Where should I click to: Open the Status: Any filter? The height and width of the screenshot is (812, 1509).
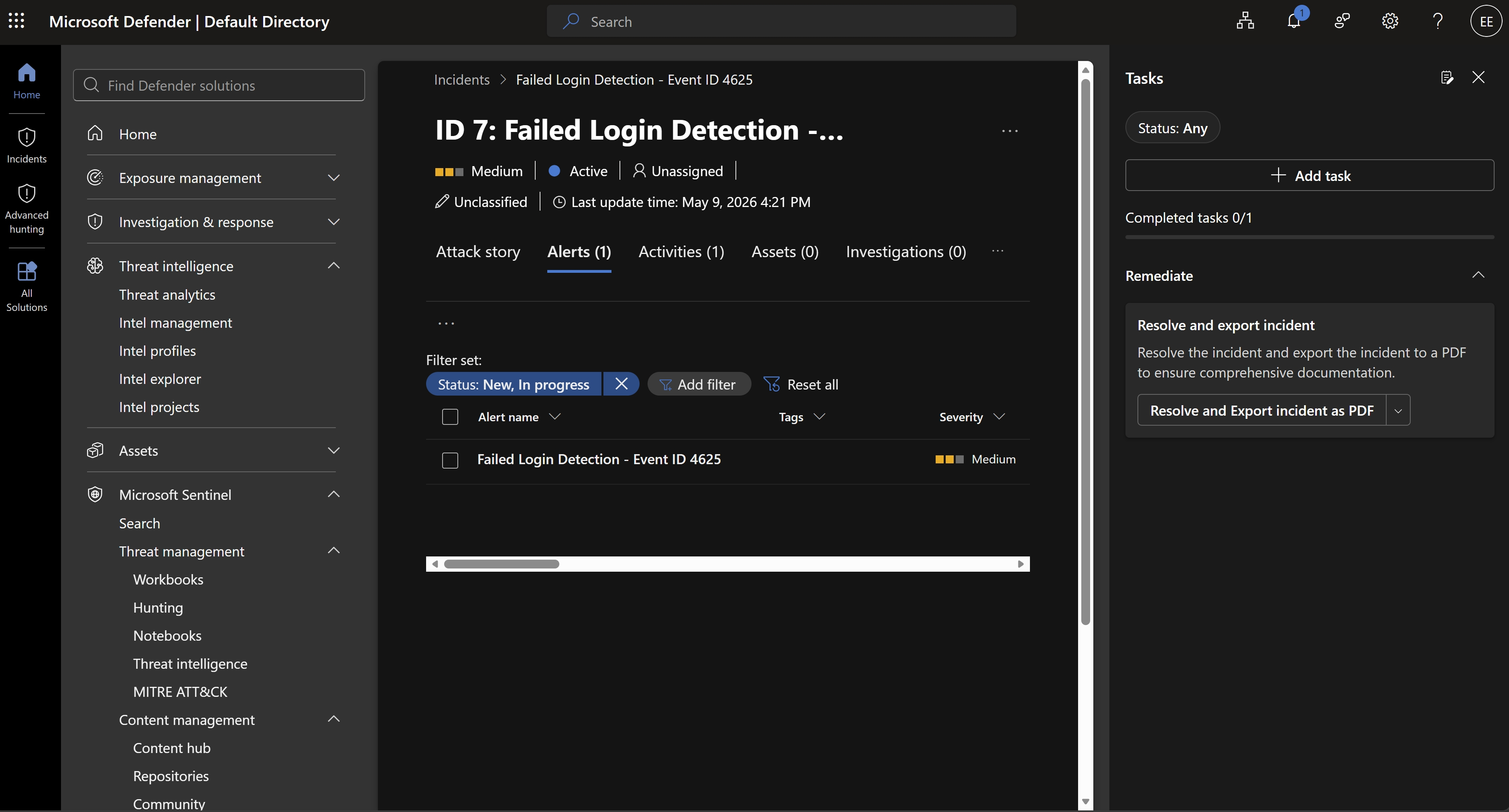[x=1172, y=128]
